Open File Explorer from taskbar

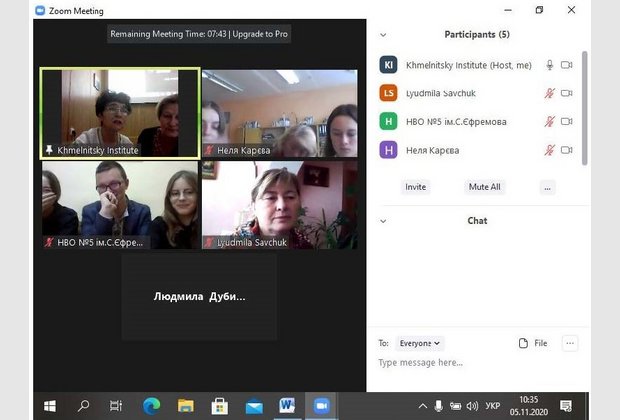click(x=185, y=406)
